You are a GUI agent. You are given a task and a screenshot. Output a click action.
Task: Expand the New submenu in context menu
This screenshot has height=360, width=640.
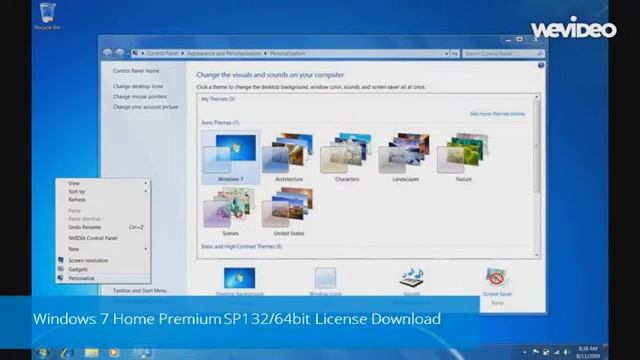[x=103, y=249]
